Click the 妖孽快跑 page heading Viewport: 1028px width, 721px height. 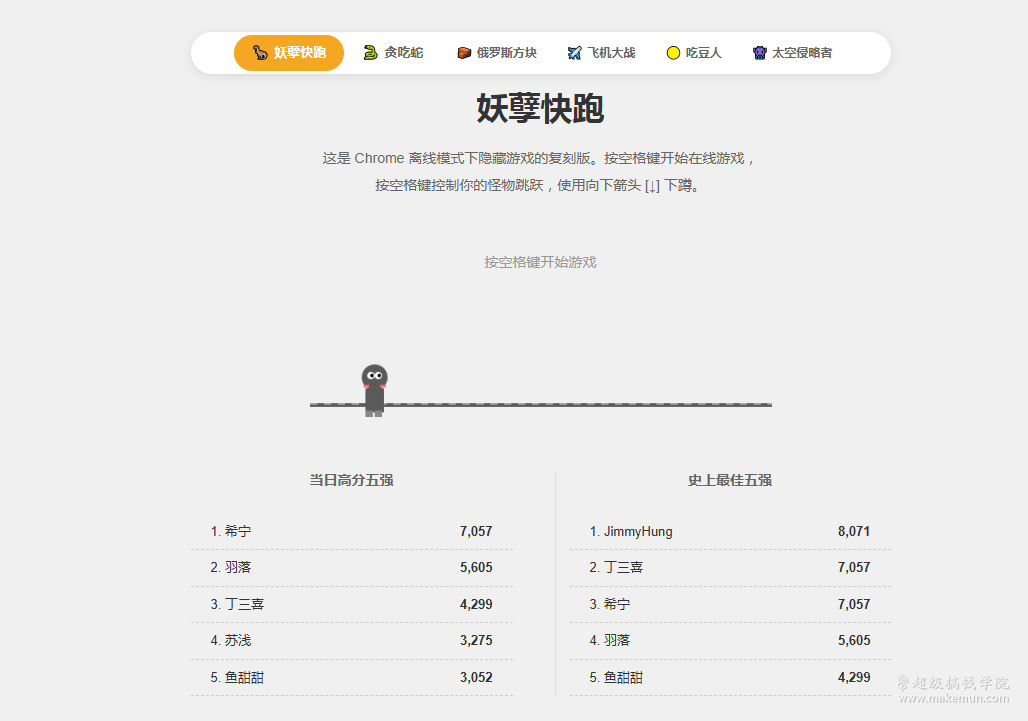tap(540, 108)
